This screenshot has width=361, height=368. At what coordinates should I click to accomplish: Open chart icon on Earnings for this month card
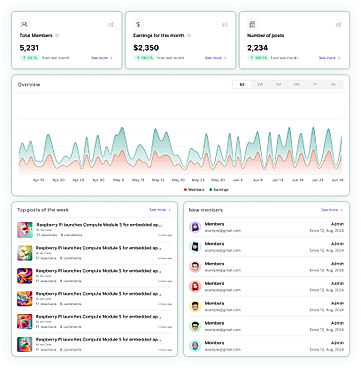(x=225, y=25)
